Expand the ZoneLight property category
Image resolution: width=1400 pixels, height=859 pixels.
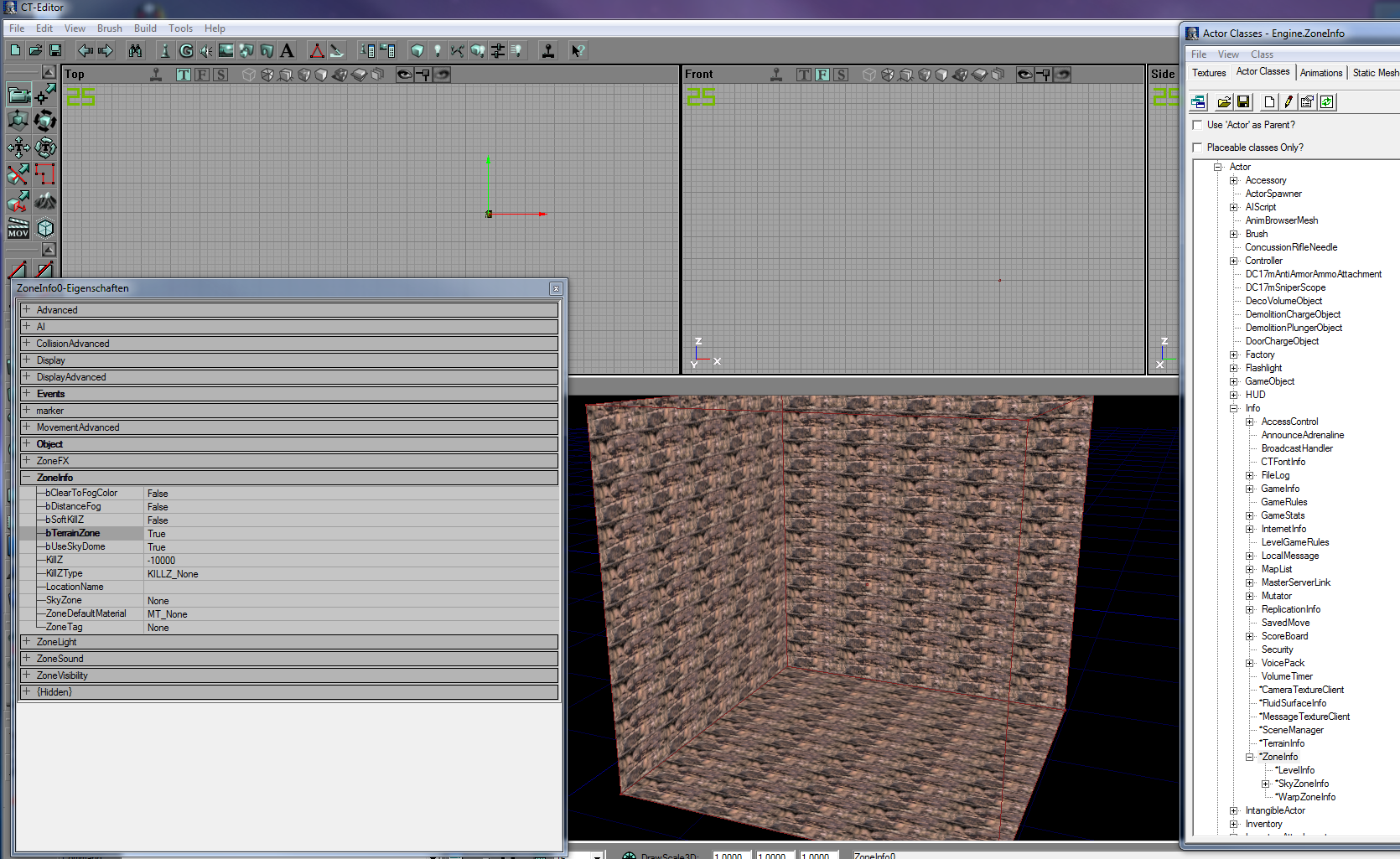click(x=27, y=642)
